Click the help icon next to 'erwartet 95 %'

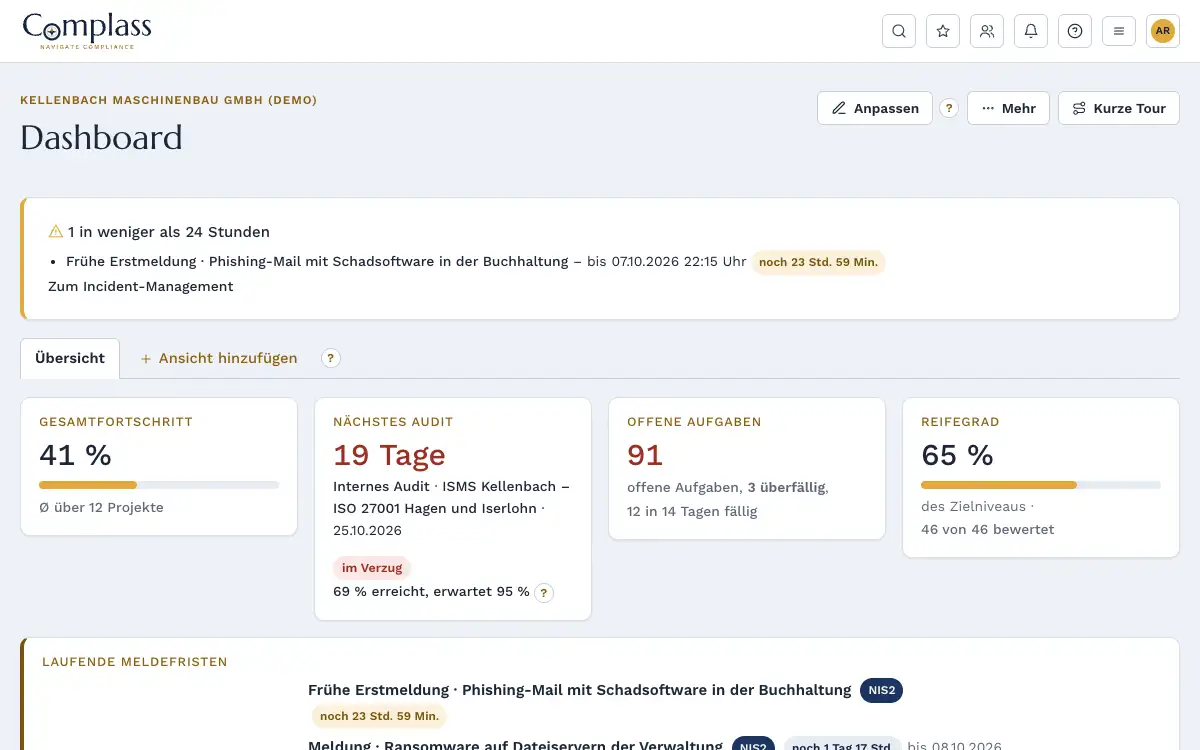(544, 592)
